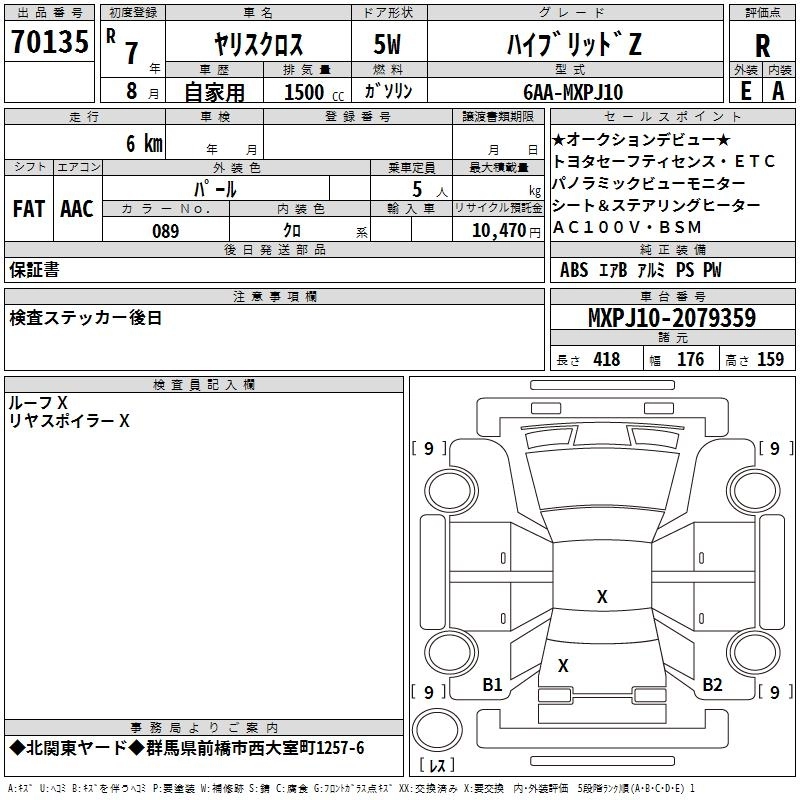Click shift type FAT
Viewport: 800px width, 800px height.
click(x=29, y=209)
